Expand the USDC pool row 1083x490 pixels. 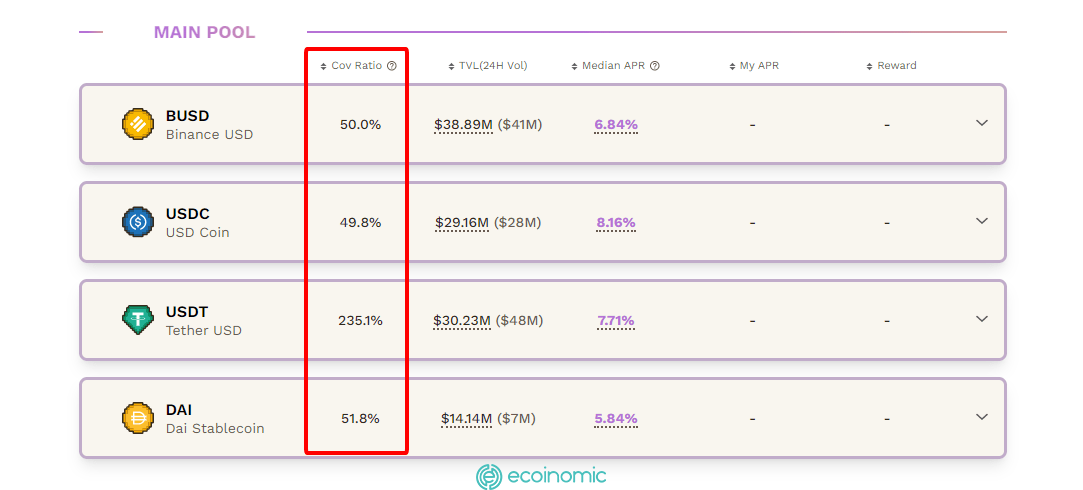tap(982, 221)
